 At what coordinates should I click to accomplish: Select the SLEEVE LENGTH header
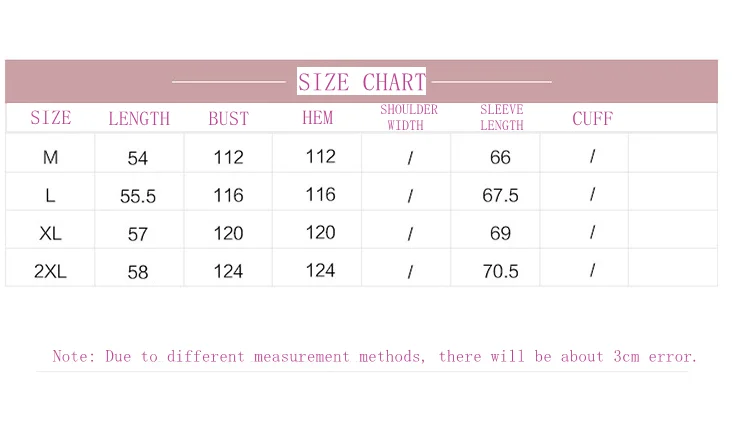[x=501, y=118]
